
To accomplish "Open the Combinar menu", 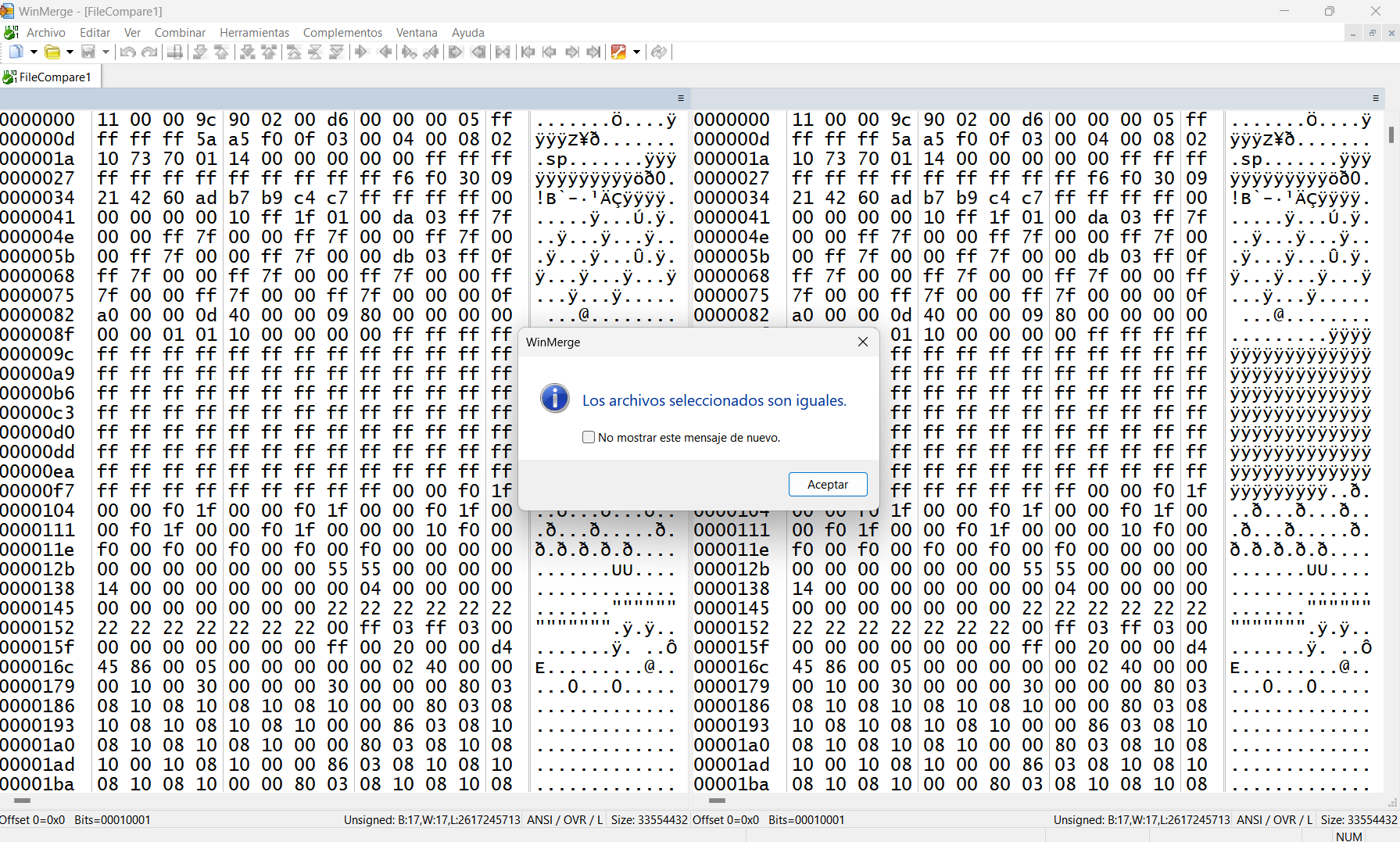I will (x=180, y=32).
